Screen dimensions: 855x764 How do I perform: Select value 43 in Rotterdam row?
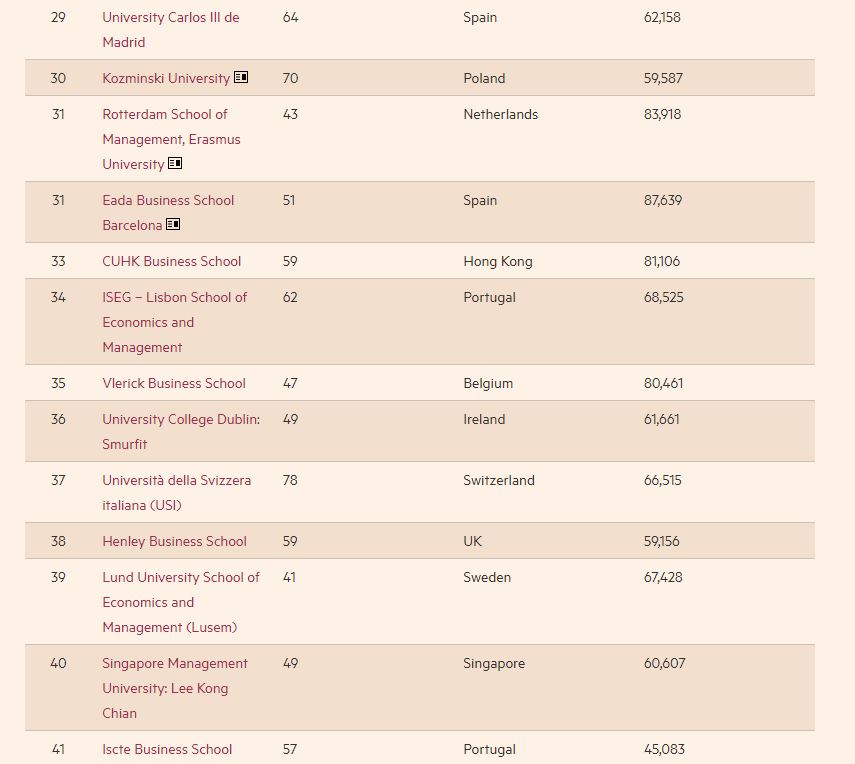tap(290, 115)
